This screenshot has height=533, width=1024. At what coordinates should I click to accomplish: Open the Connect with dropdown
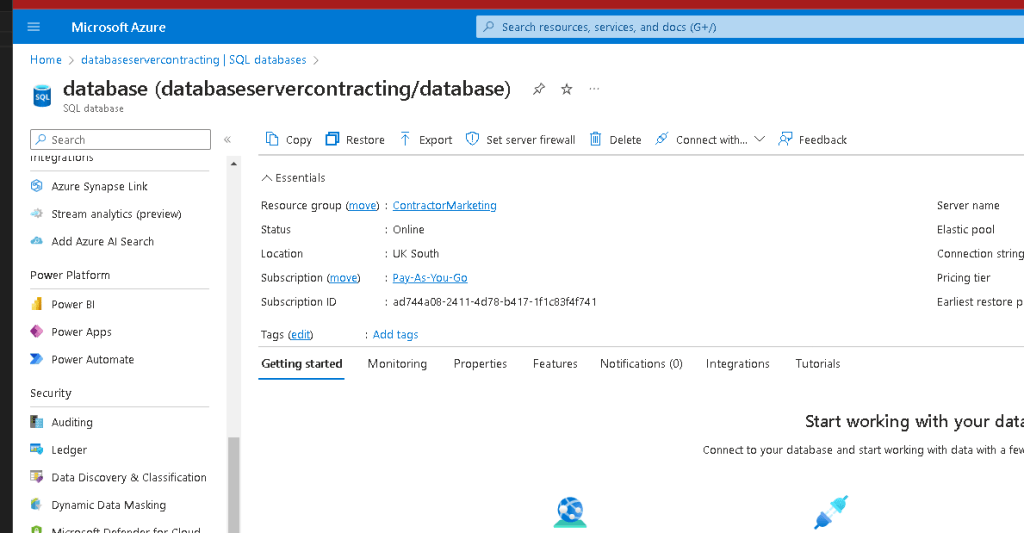[710, 140]
